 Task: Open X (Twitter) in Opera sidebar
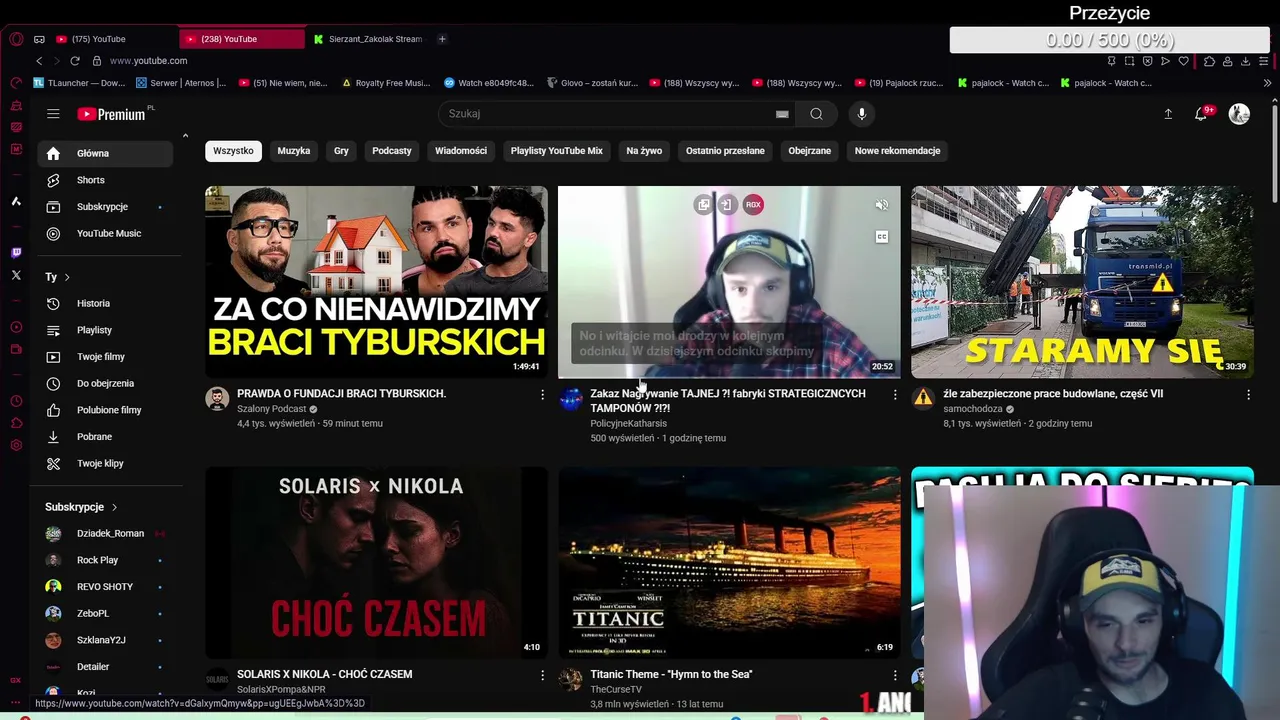pyautogui.click(x=16, y=275)
